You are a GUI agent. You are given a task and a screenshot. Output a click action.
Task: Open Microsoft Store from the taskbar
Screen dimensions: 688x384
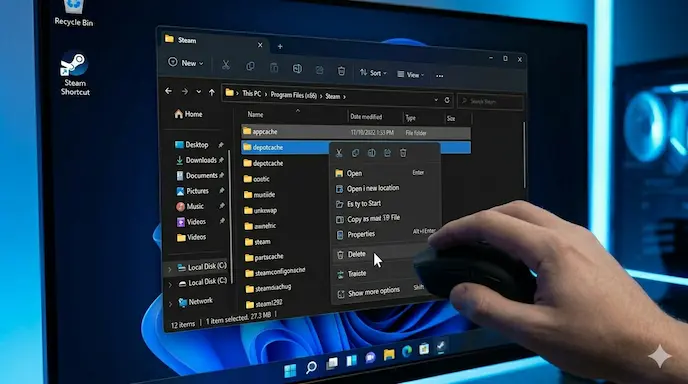click(423, 349)
